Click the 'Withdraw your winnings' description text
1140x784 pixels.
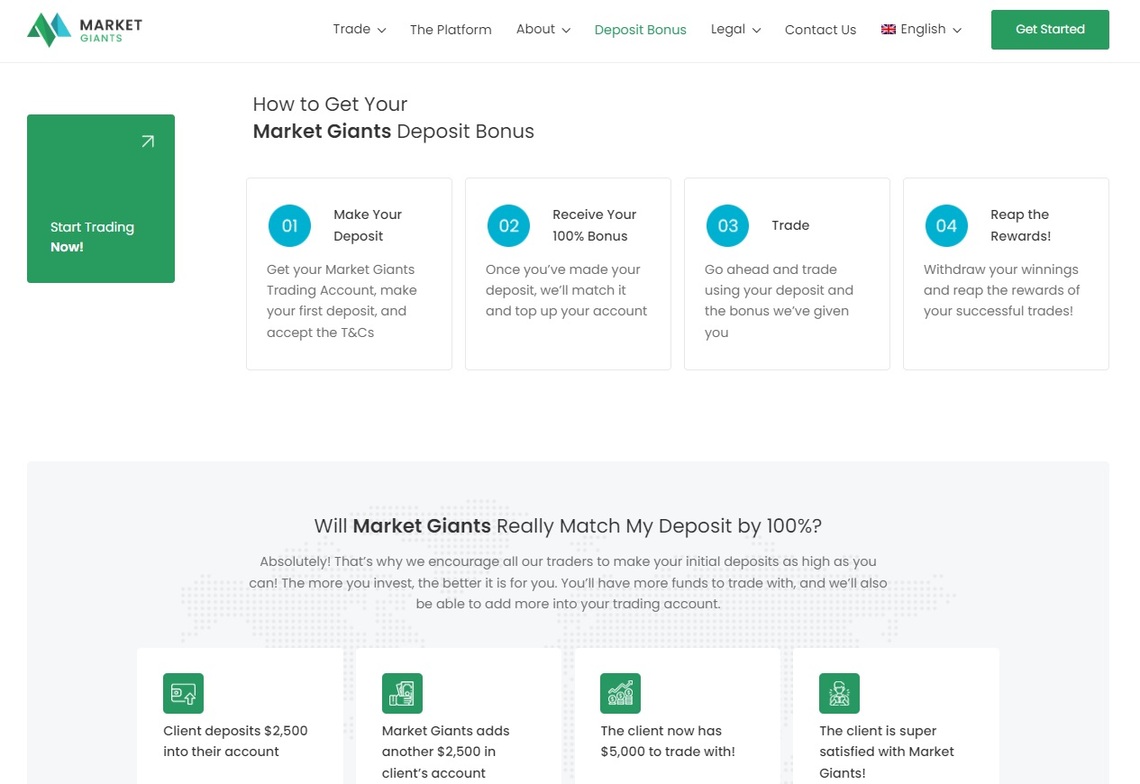tap(1001, 290)
